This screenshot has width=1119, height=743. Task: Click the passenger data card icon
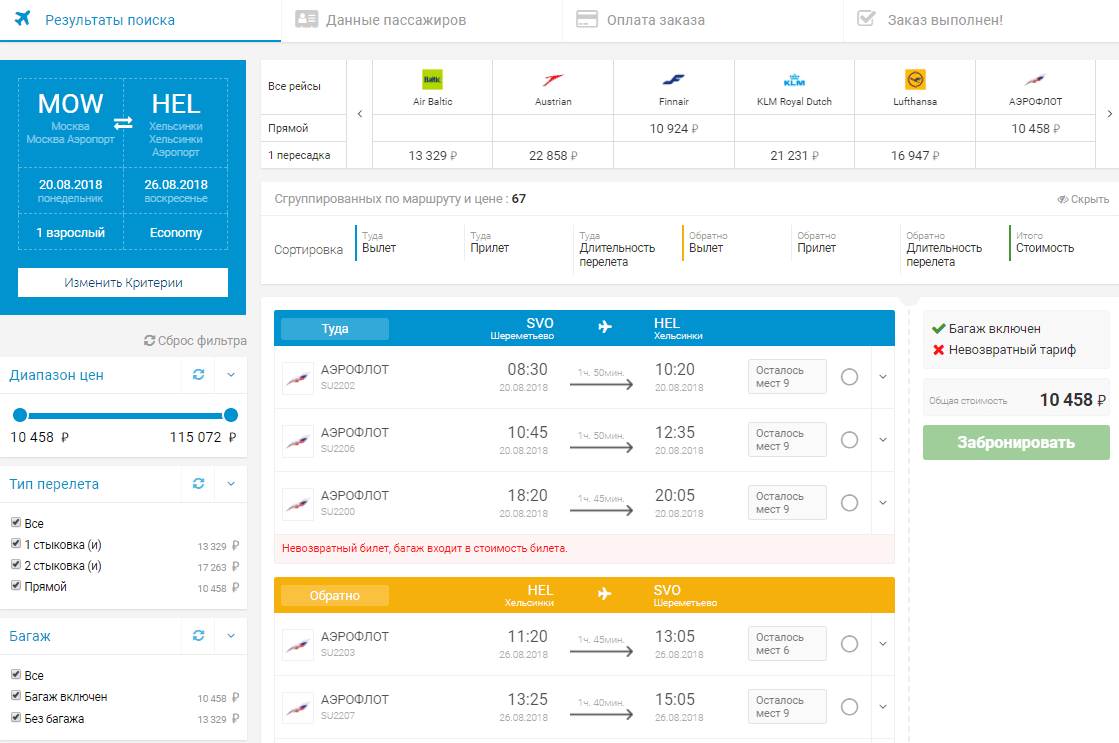(306, 19)
